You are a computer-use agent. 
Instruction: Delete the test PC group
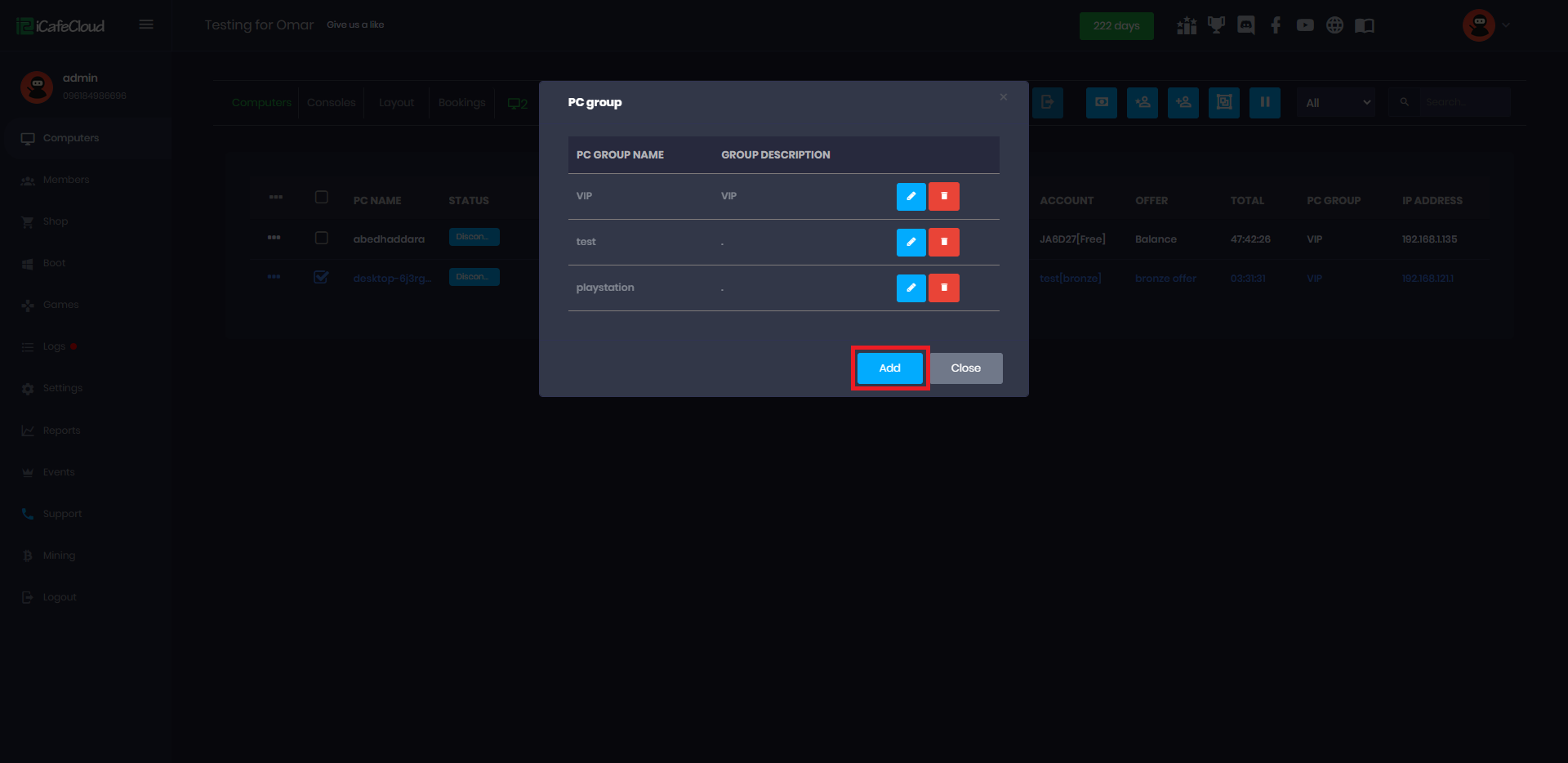[944, 242]
